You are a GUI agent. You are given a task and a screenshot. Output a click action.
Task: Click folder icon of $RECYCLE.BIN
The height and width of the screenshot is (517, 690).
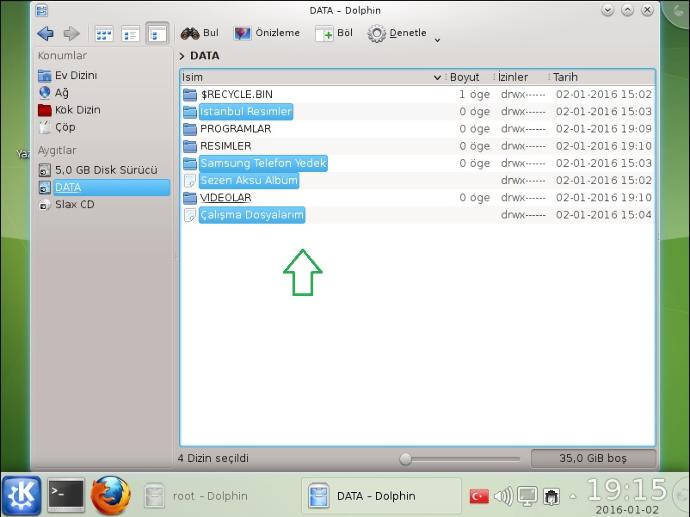[190, 94]
